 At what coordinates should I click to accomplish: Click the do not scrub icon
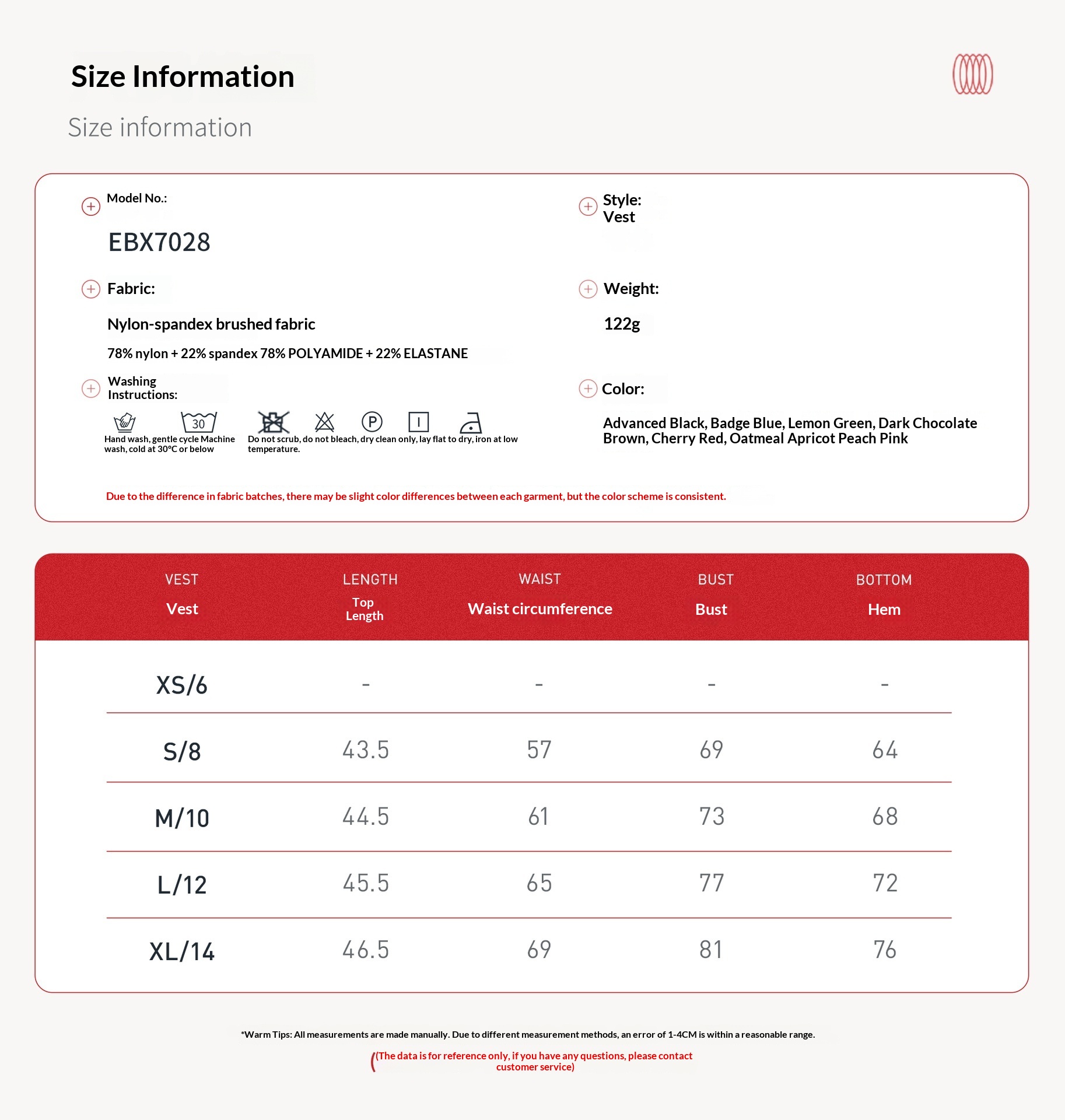(273, 422)
